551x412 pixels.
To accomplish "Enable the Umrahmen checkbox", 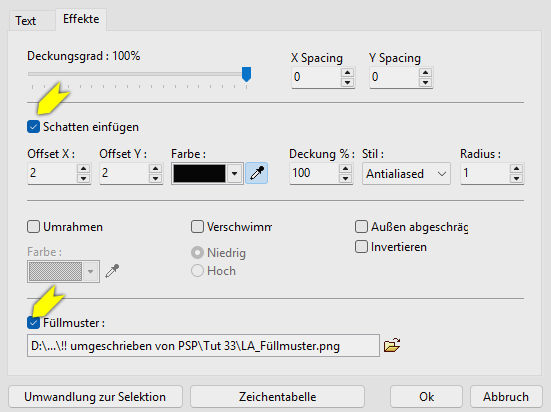I will point(33,227).
